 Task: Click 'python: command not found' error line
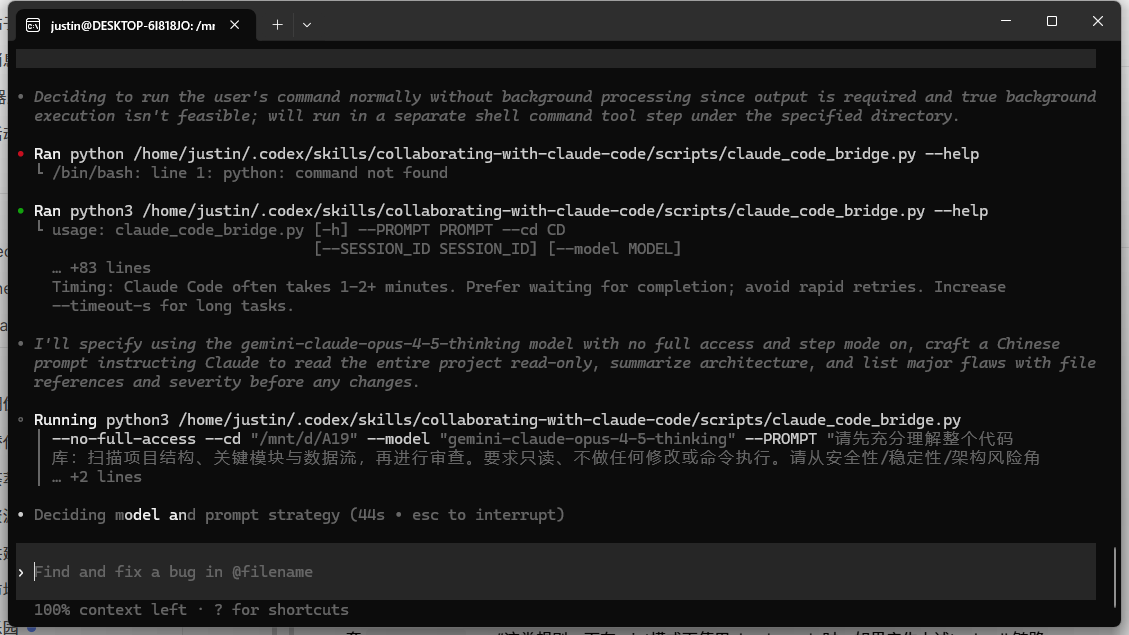[x=249, y=173]
